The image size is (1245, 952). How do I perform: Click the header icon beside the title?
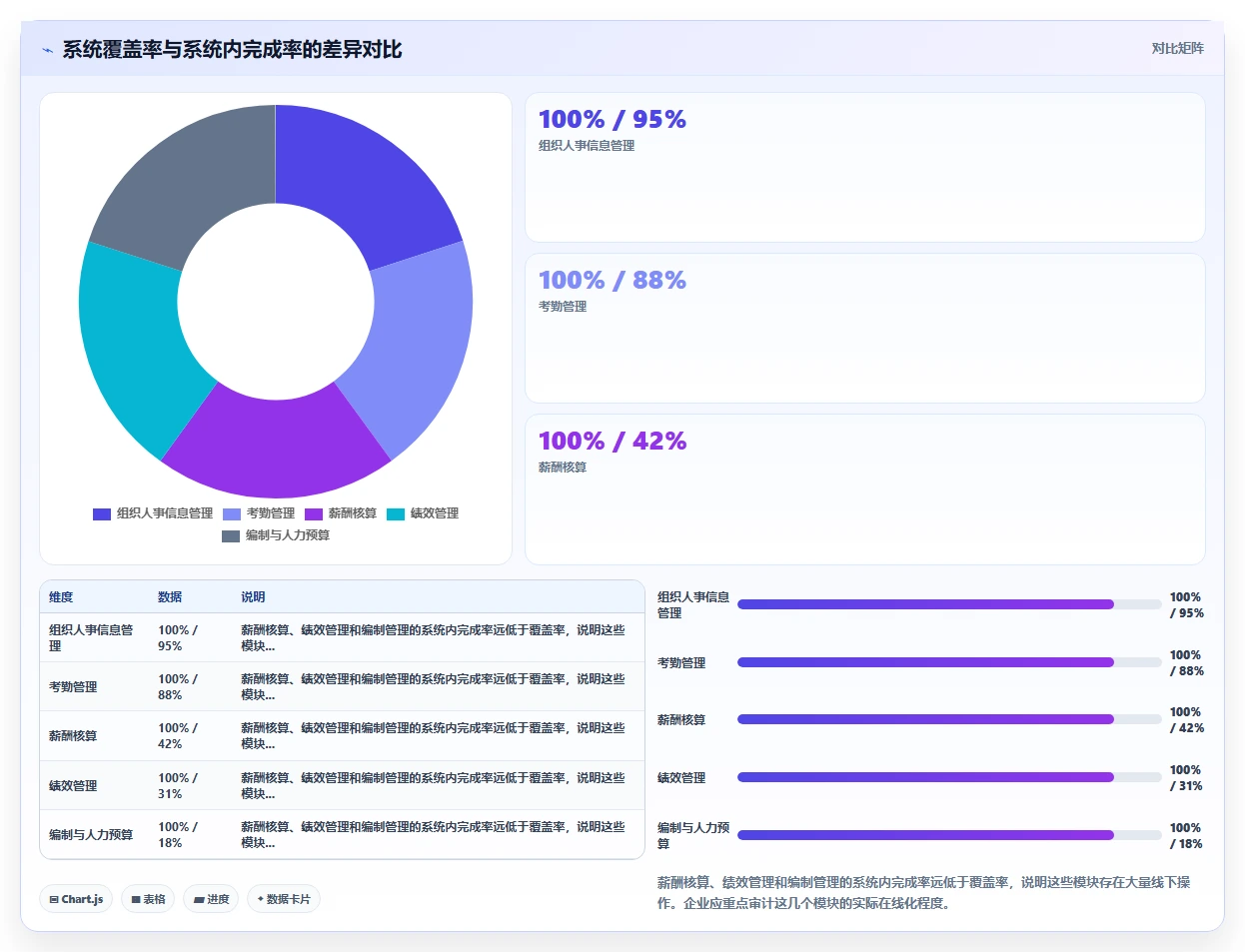click(47, 50)
